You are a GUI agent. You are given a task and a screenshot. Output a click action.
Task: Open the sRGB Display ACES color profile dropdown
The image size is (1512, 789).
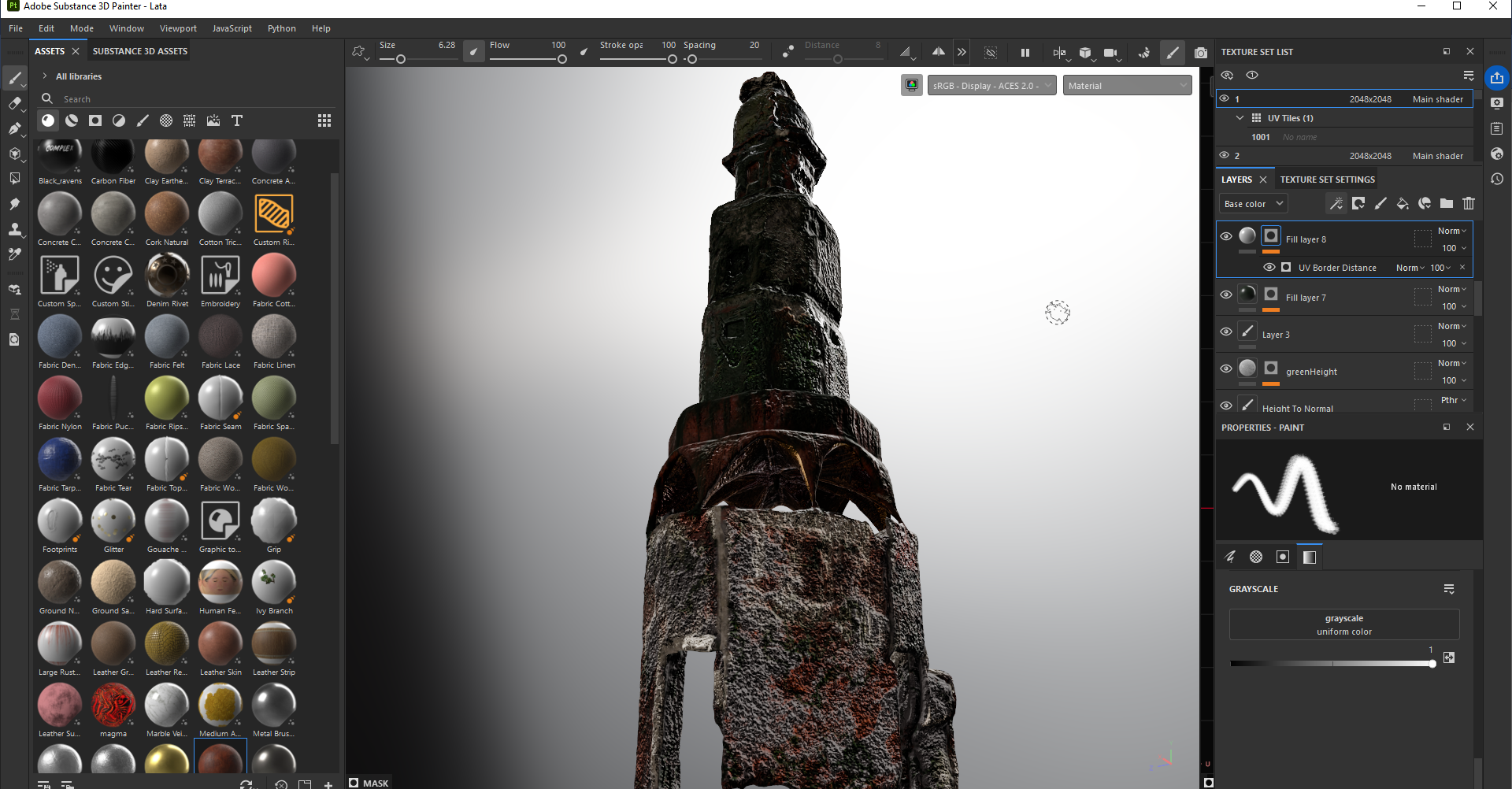(x=991, y=86)
